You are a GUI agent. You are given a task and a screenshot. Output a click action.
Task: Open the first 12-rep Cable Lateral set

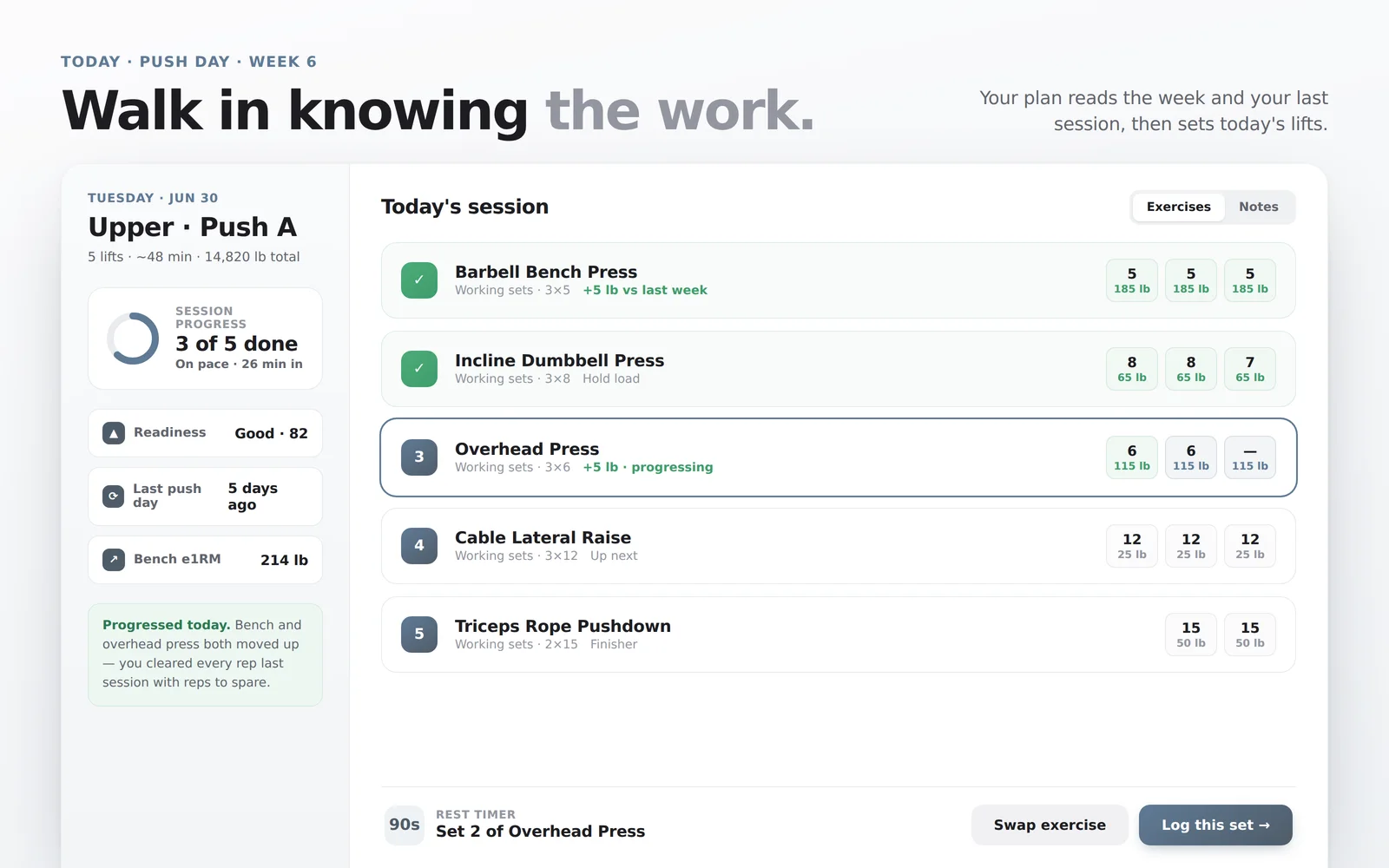[x=1132, y=546]
